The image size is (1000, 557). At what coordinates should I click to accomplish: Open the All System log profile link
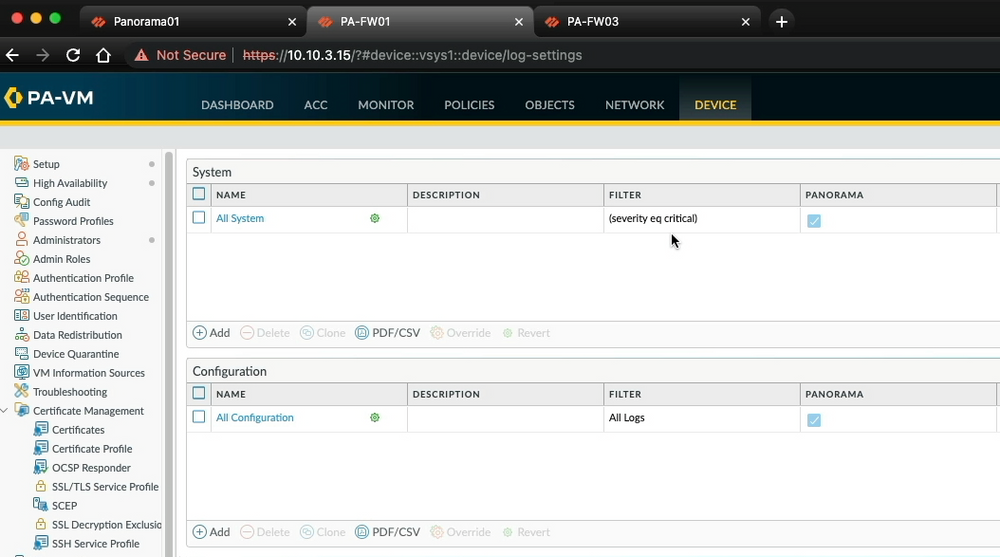click(240, 218)
